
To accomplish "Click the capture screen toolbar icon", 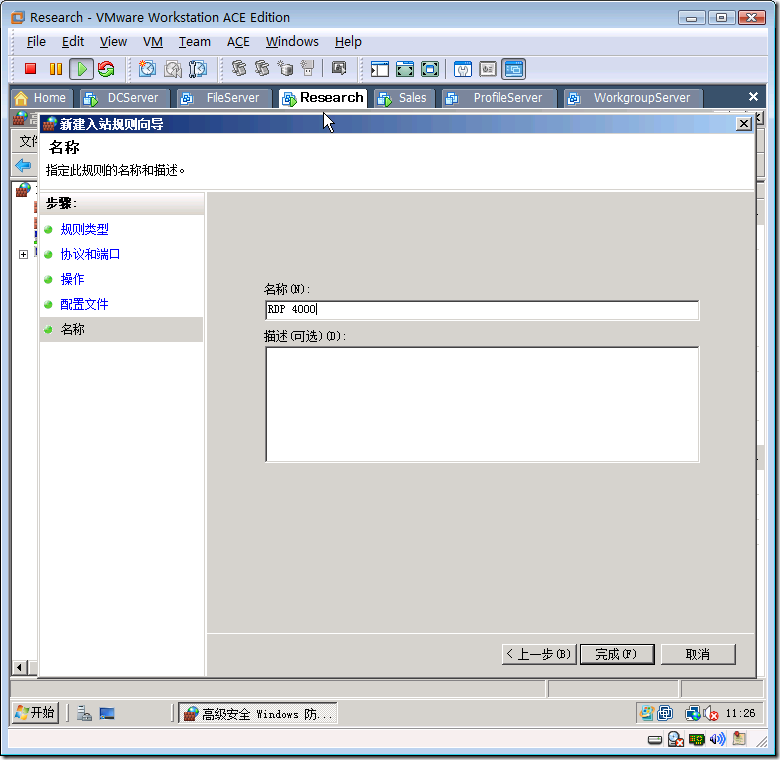I will (339, 68).
